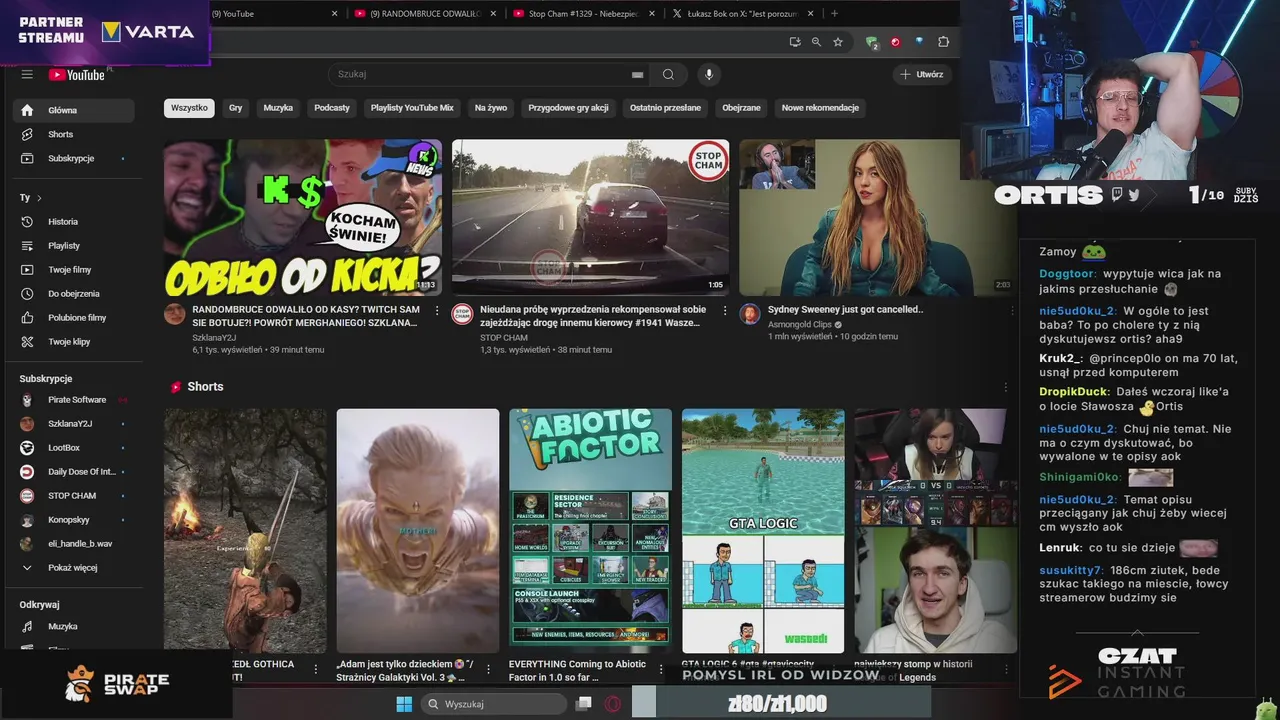Open options menu for Sydney Sweeney video

pos(1012,311)
